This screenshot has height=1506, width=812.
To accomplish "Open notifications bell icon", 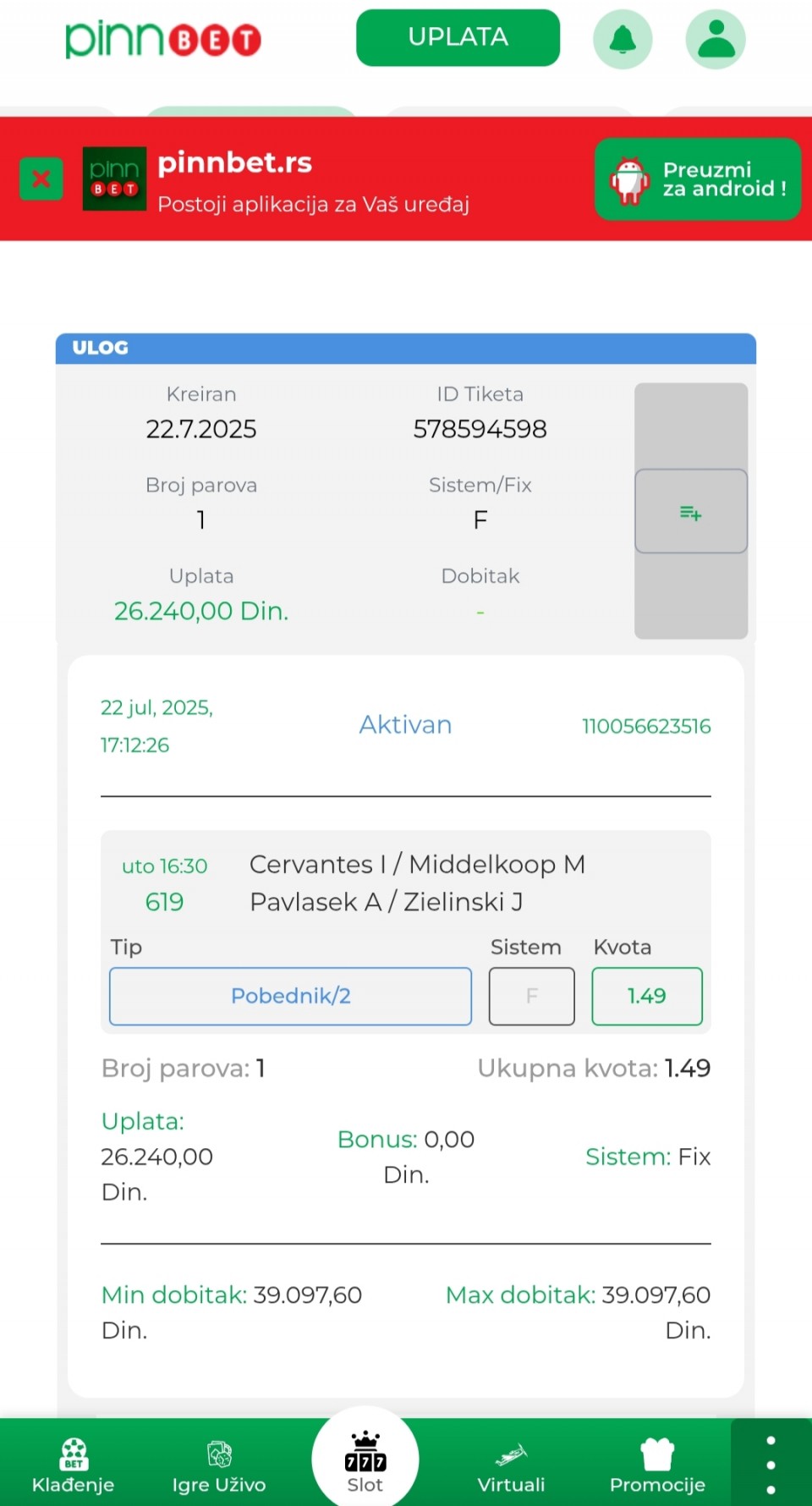I will point(623,39).
